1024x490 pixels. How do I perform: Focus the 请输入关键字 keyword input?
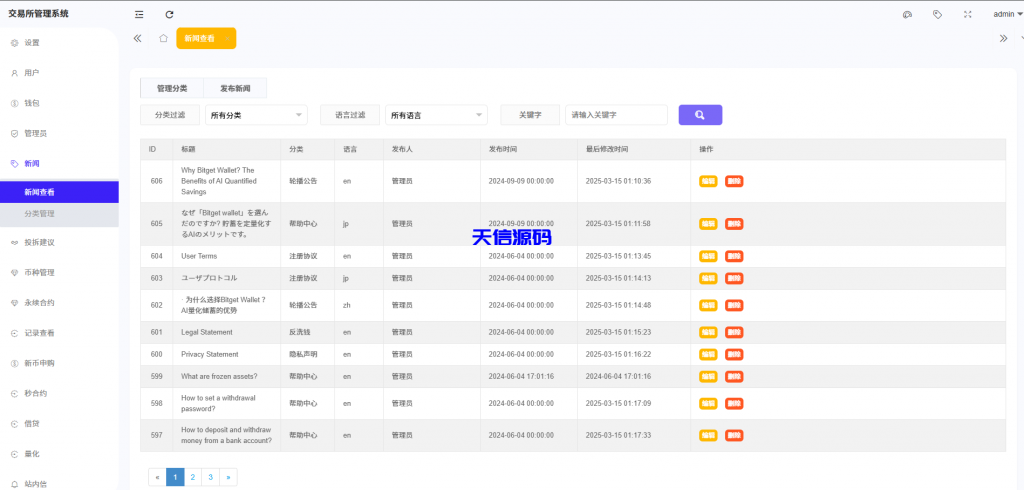point(616,115)
